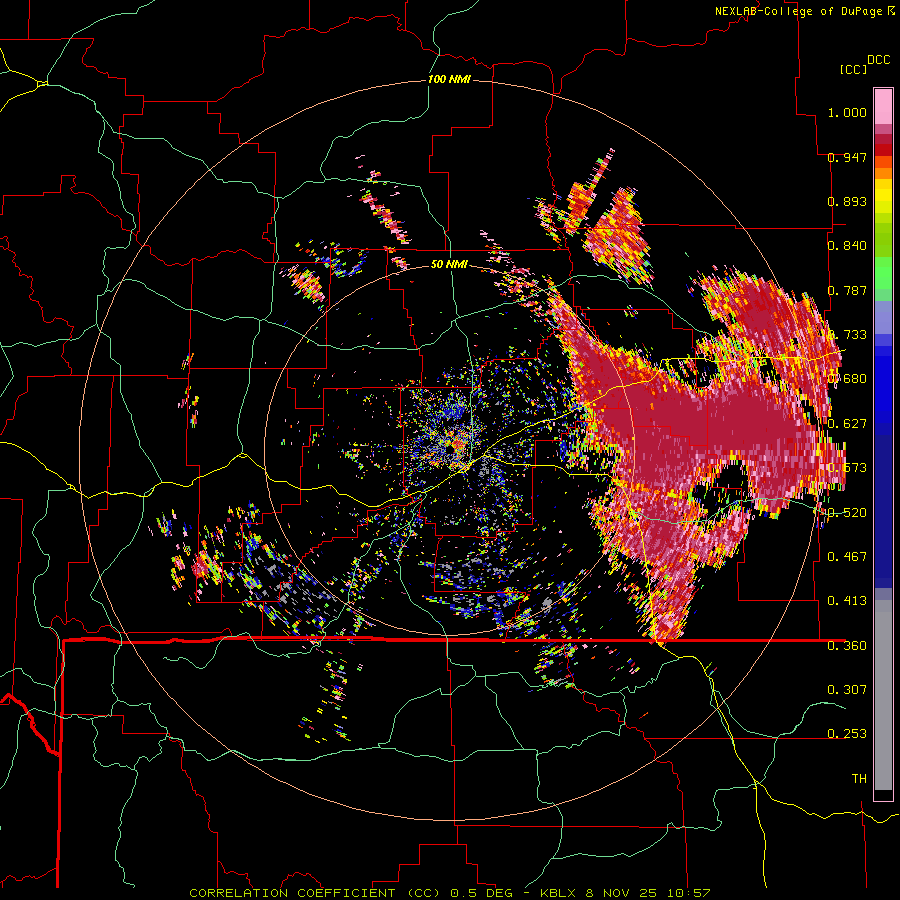Click the 0.253 legend value
This screenshot has width=900, height=900.
pos(847,734)
